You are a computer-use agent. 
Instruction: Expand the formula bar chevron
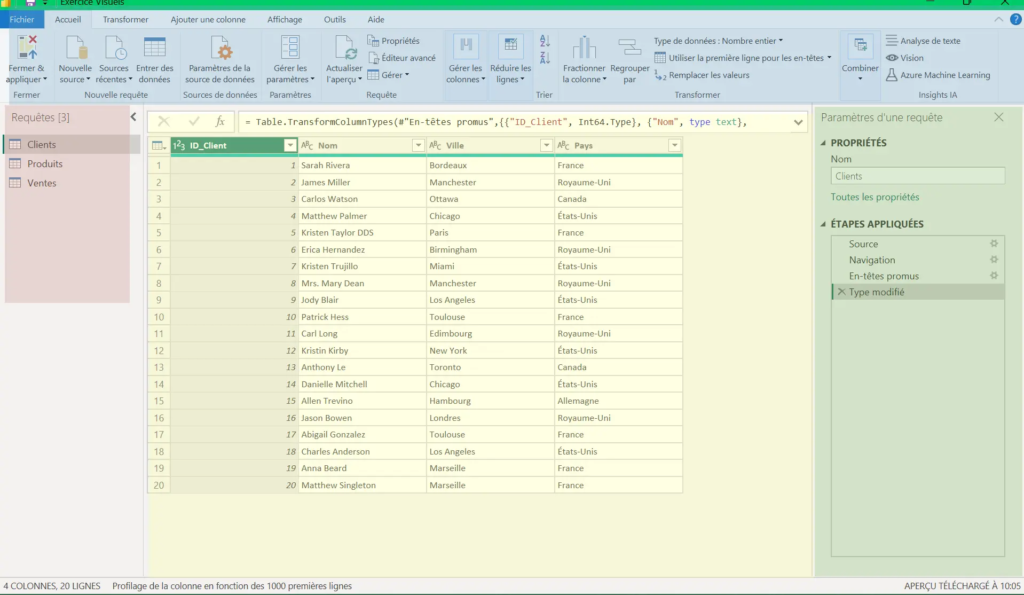pos(797,122)
